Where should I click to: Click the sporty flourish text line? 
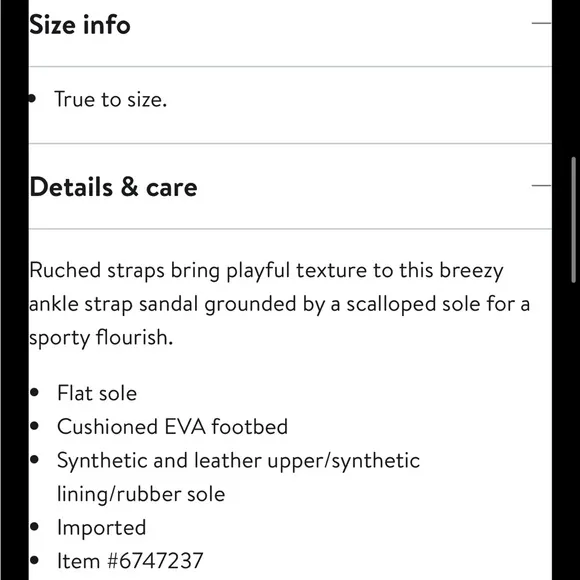click(101, 338)
